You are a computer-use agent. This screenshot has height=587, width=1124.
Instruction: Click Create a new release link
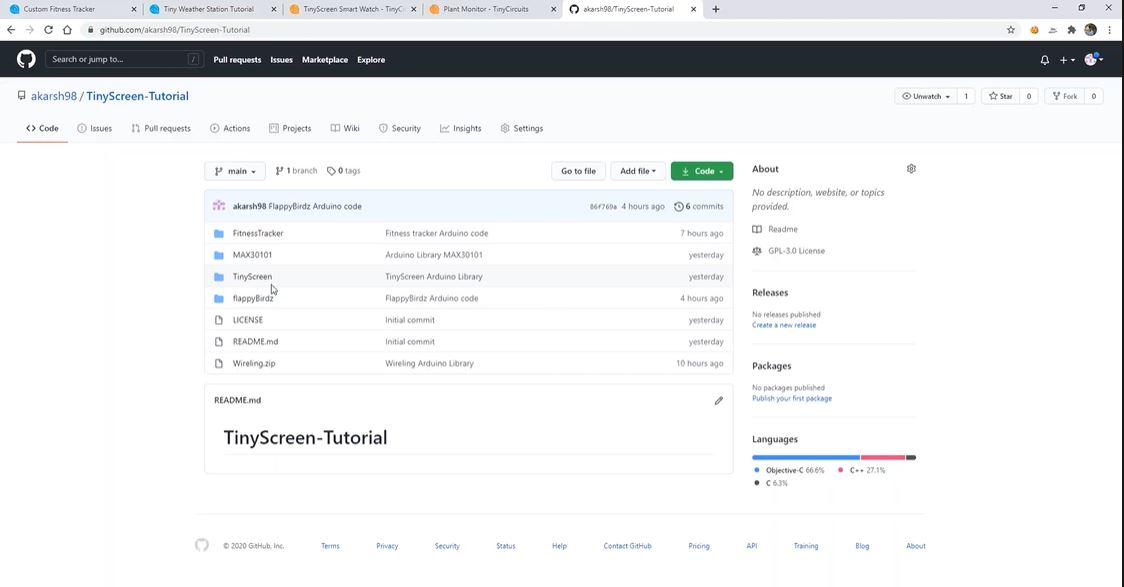point(784,325)
